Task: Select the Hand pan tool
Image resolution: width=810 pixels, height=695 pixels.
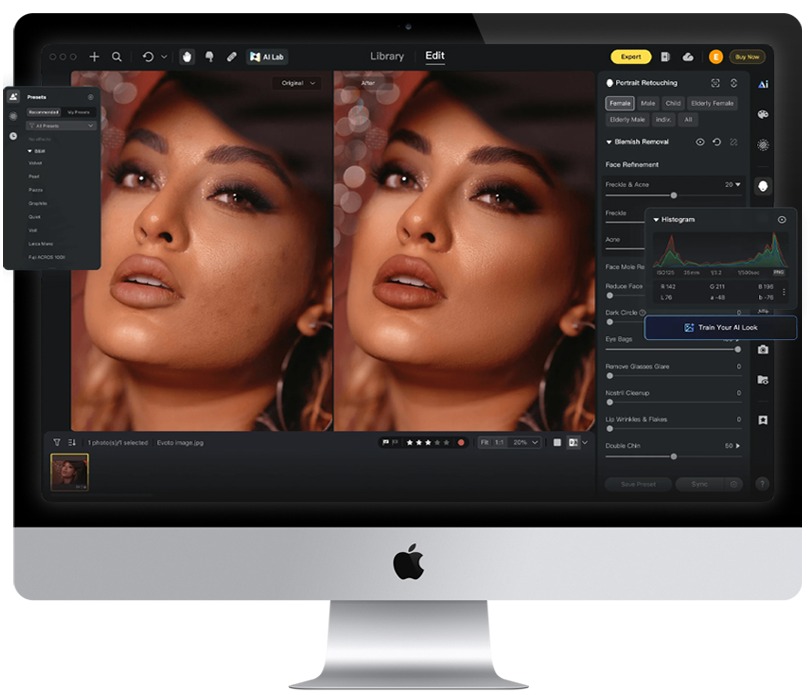Action: [x=187, y=57]
